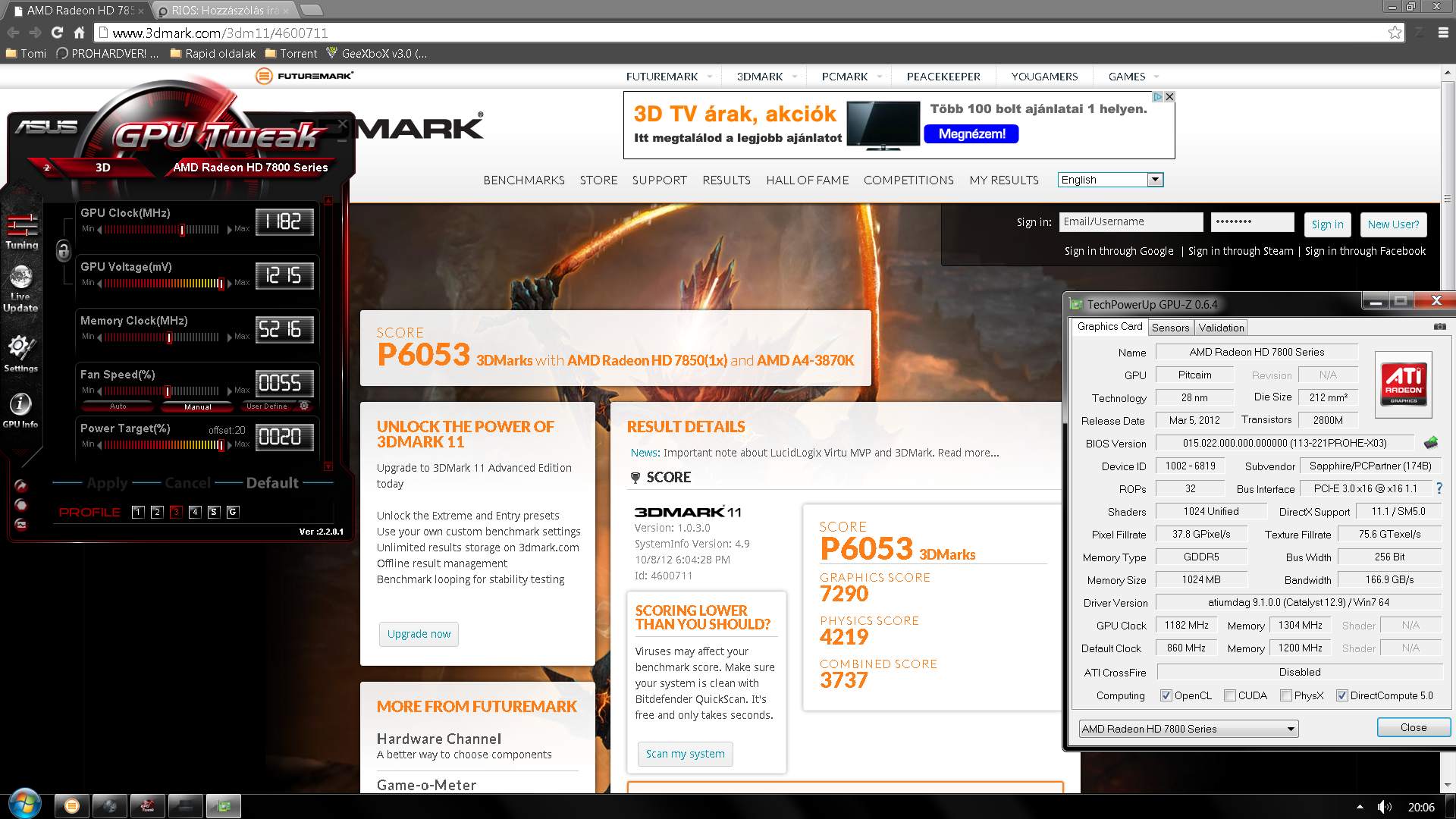Image resolution: width=1456 pixels, height=819 pixels.
Task: Click the Power Target slider handle
Action: (221, 445)
